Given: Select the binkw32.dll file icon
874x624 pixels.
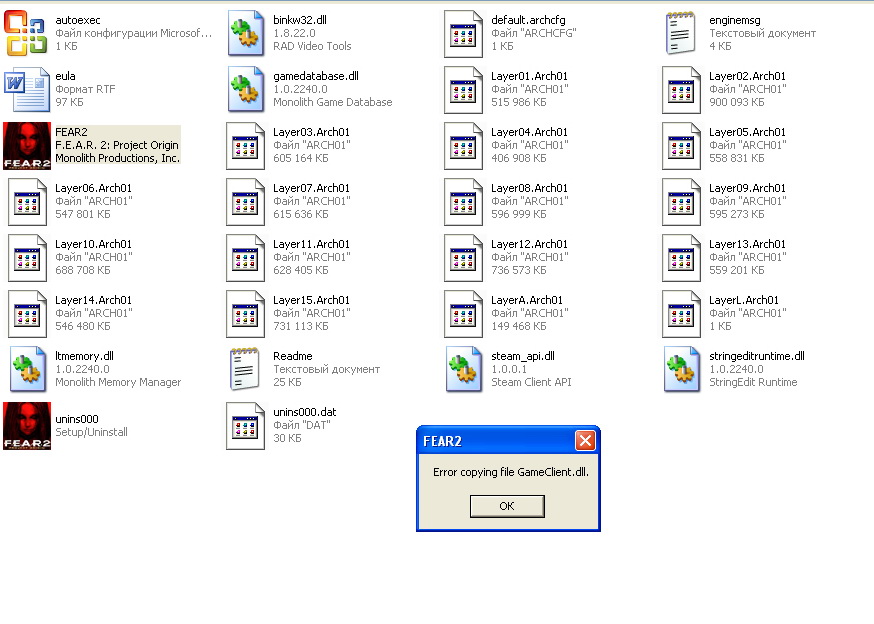Looking at the screenshot, I should tap(245, 33).
